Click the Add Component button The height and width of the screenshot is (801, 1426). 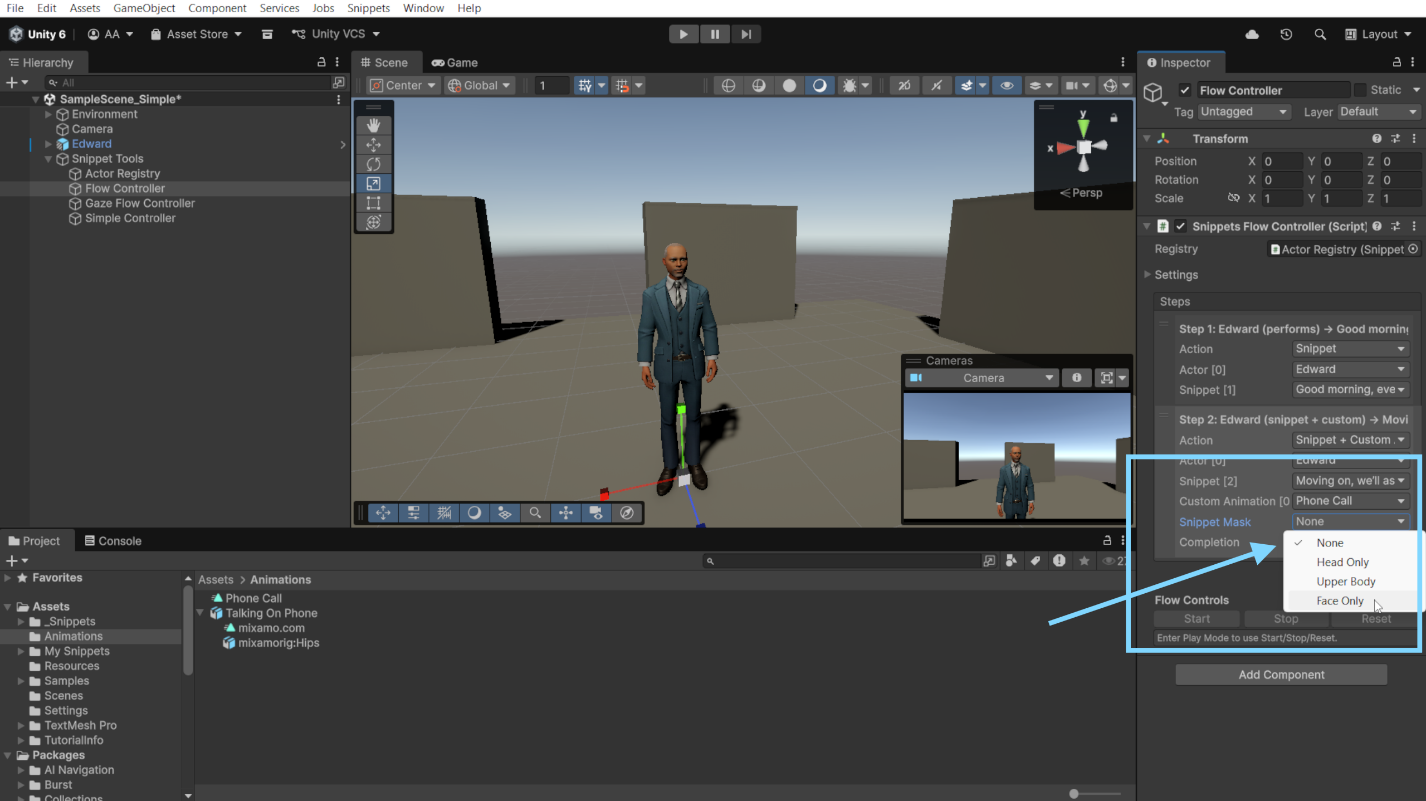(1281, 675)
